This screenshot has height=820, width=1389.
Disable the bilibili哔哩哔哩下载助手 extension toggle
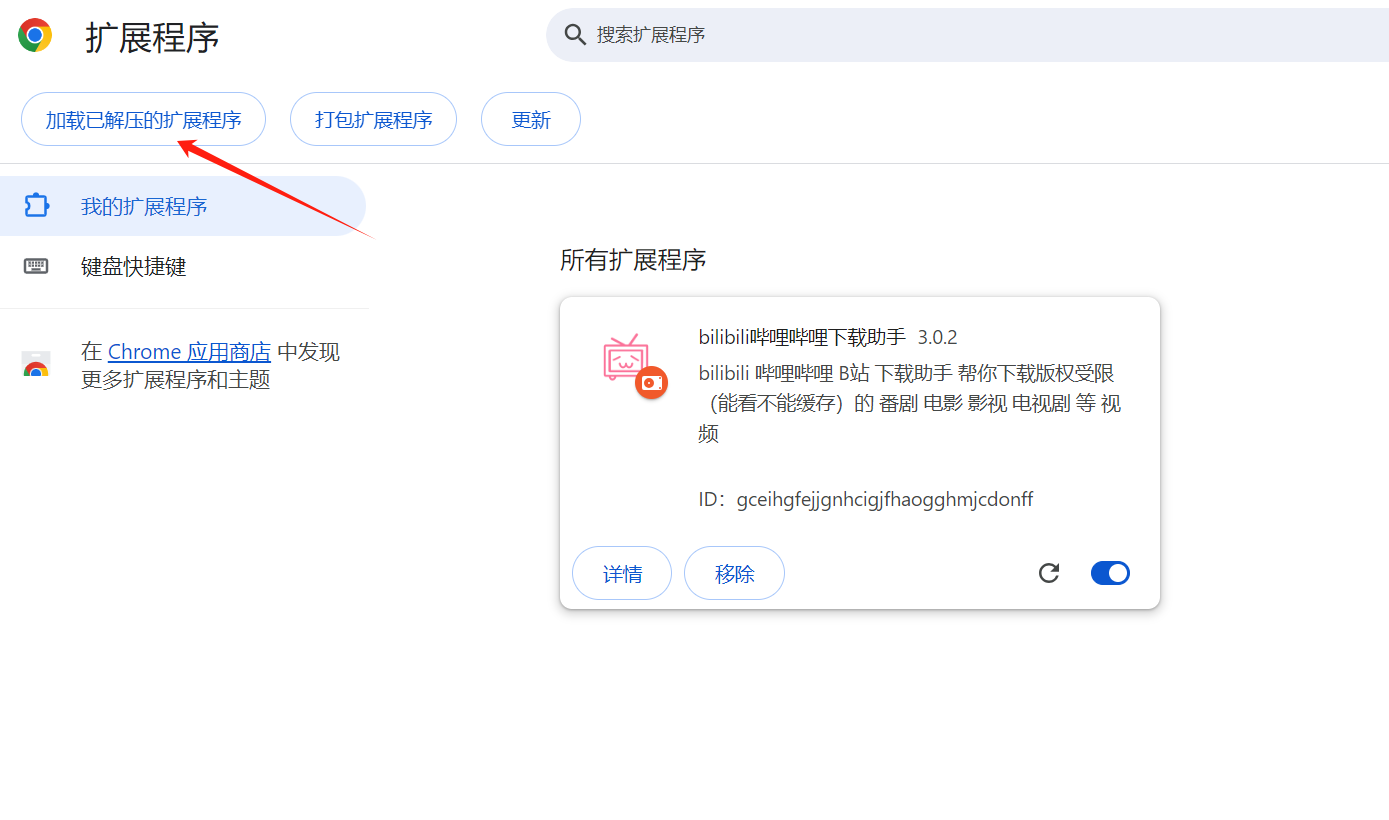coord(1110,573)
